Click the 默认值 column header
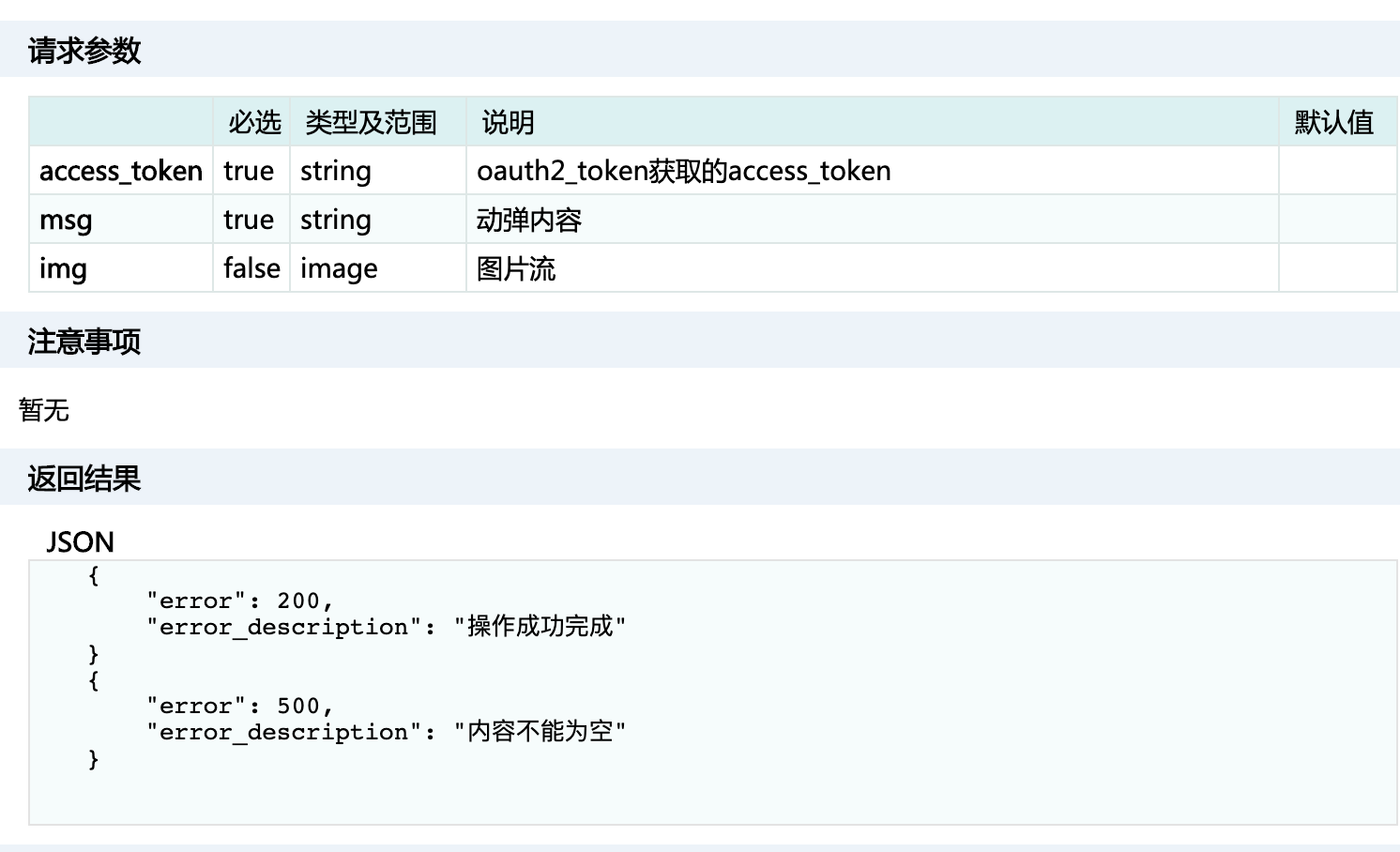 pyautogui.click(x=1333, y=122)
